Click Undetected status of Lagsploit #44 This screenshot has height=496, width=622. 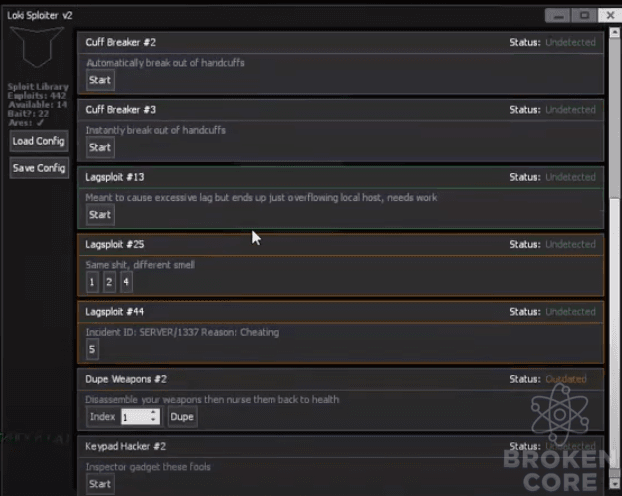coord(570,312)
